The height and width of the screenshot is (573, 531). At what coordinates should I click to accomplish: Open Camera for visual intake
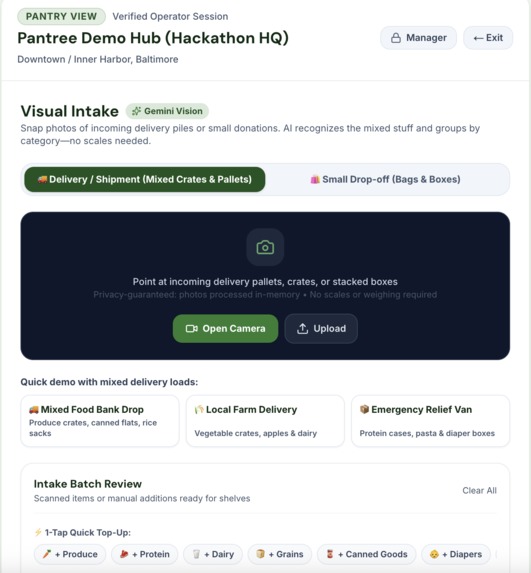click(x=225, y=329)
